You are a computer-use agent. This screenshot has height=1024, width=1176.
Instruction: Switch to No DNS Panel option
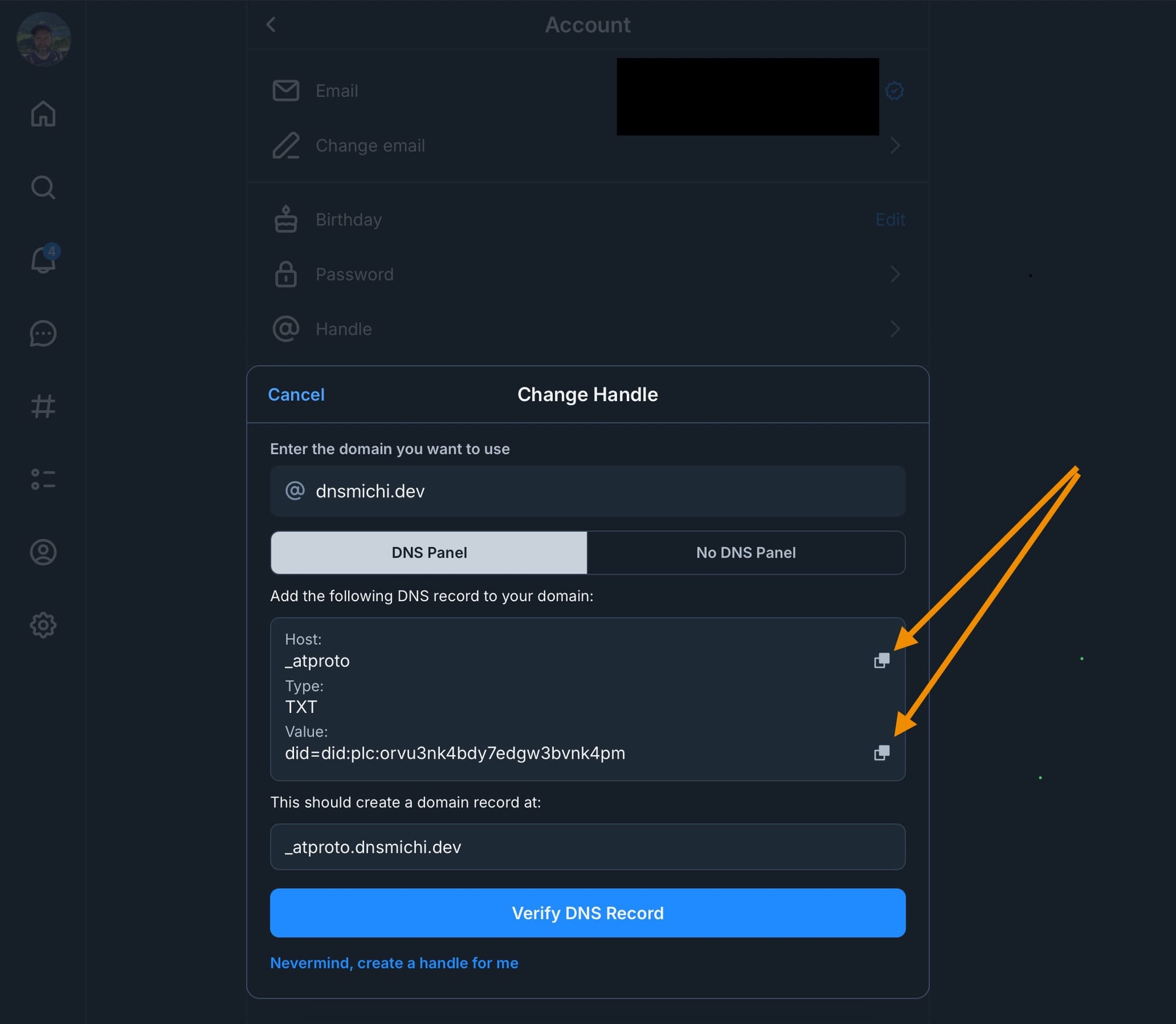coord(746,552)
